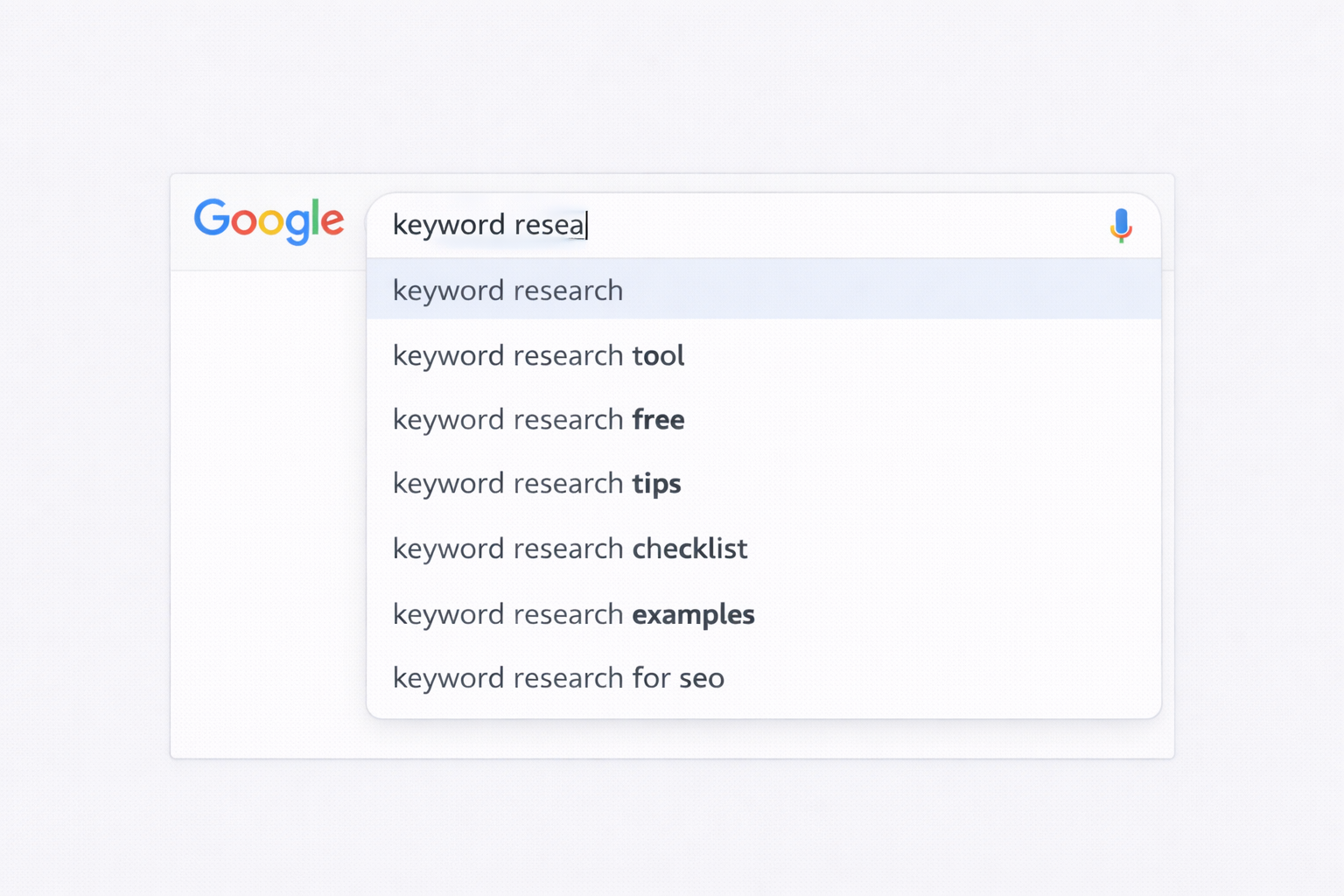
Task: Click the word 'seo' in the last suggestion
Action: [701, 677]
